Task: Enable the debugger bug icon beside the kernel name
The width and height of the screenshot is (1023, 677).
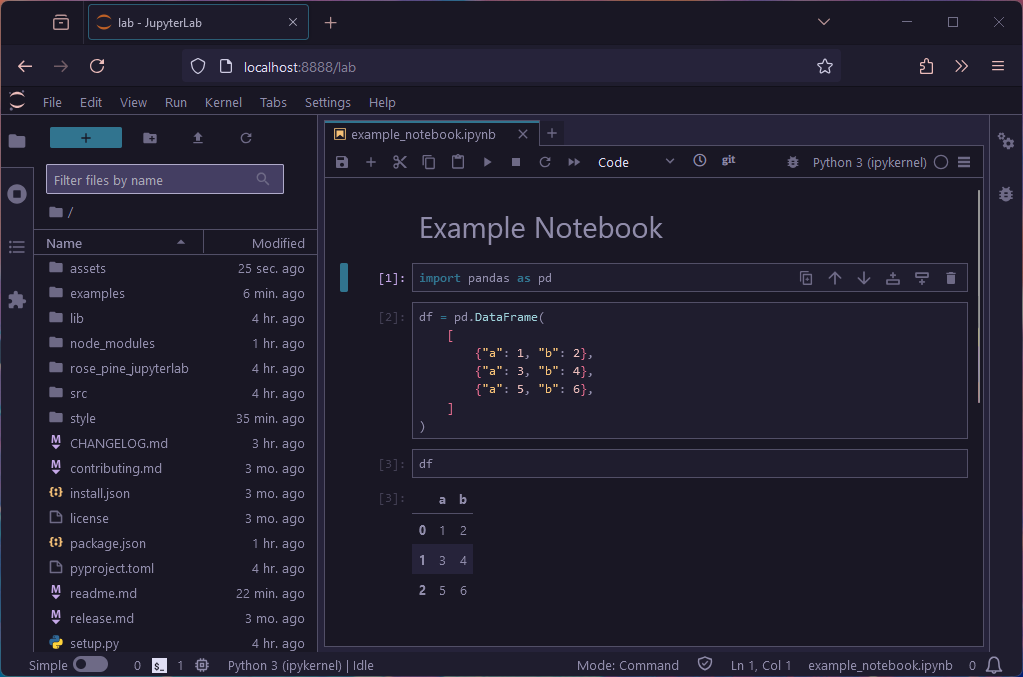Action: click(793, 162)
